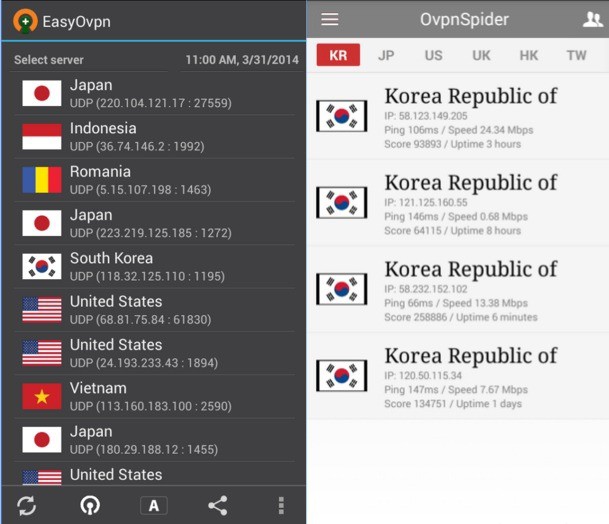Refresh the EasyOvpn server list

point(26,505)
